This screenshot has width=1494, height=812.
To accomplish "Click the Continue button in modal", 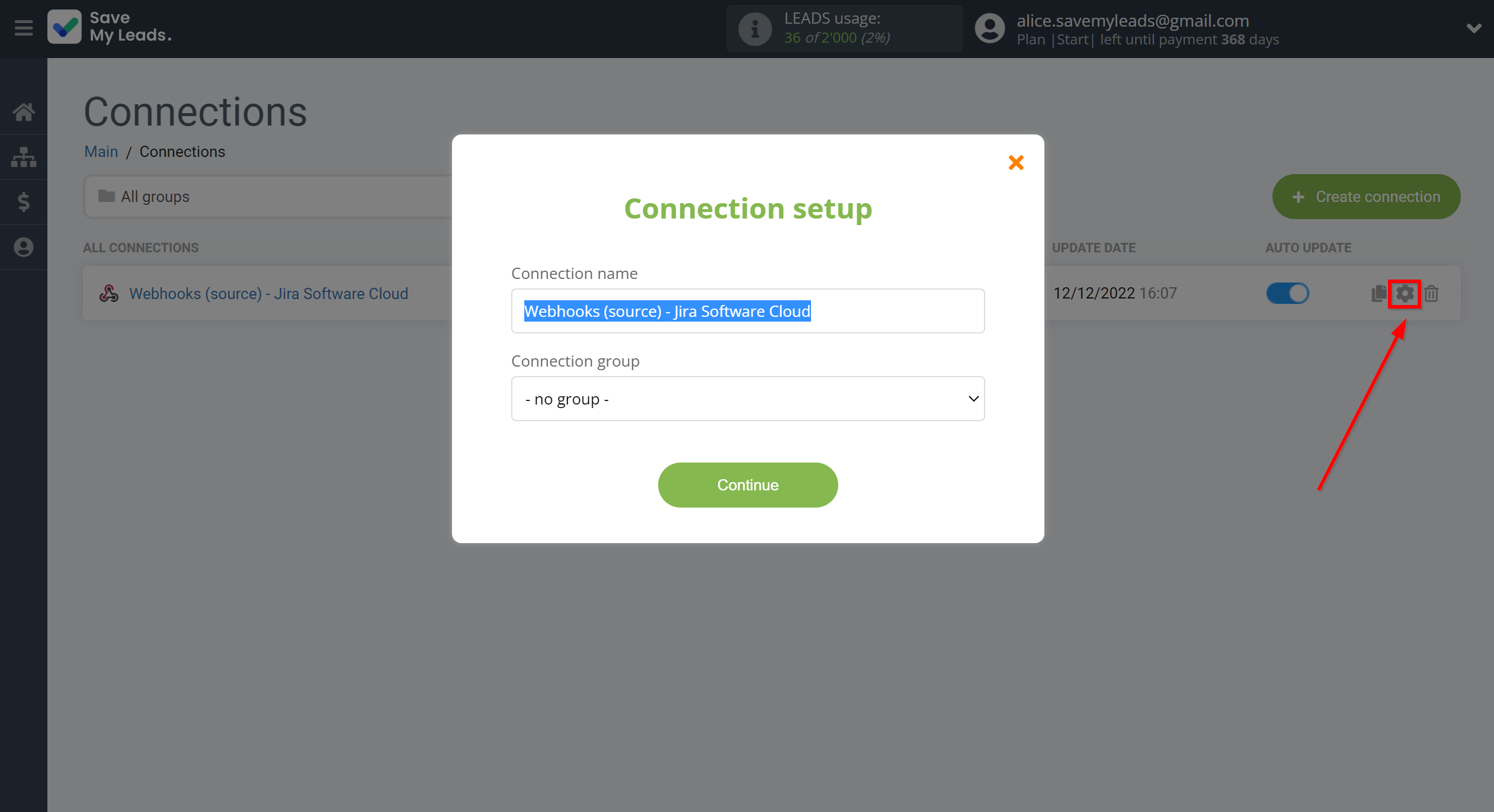I will point(747,485).
